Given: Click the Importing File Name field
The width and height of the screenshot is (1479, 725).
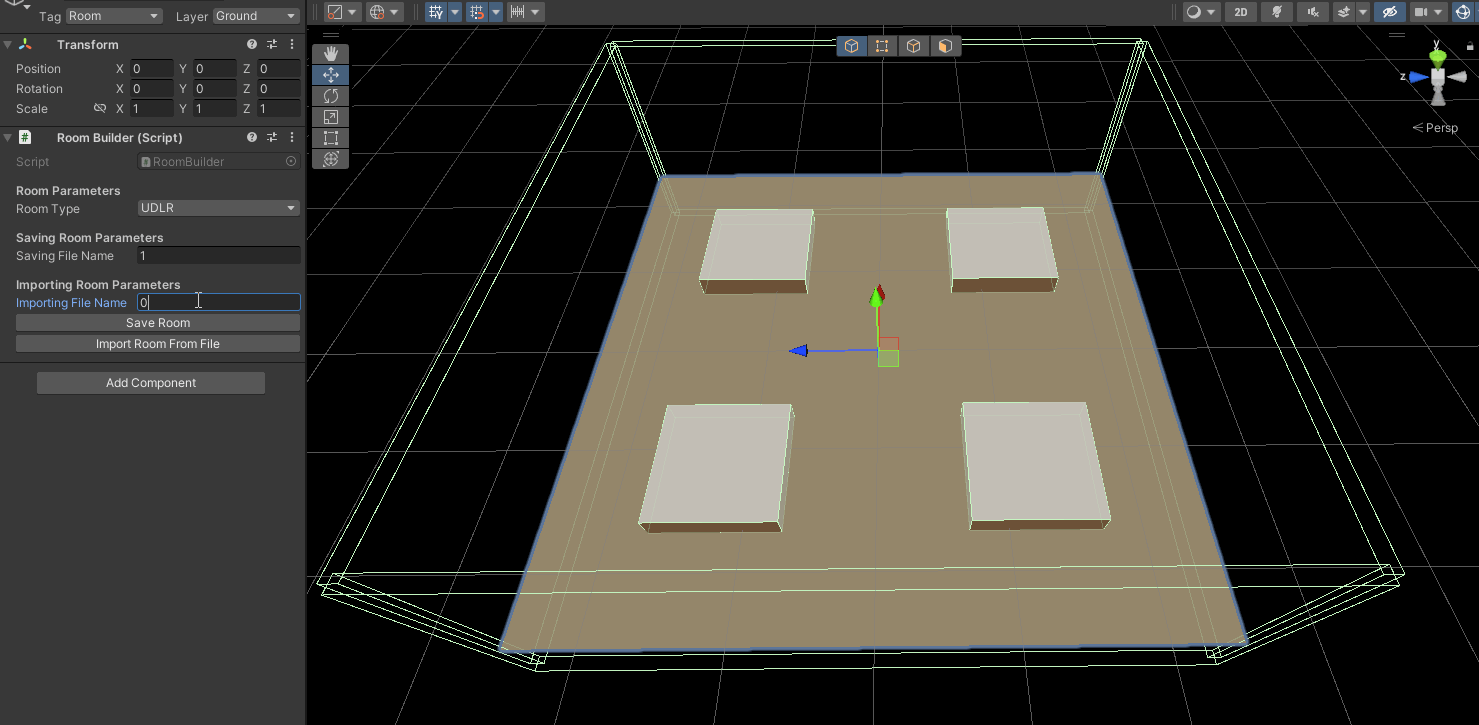Looking at the screenshot, I should click(x=219, y=302).
